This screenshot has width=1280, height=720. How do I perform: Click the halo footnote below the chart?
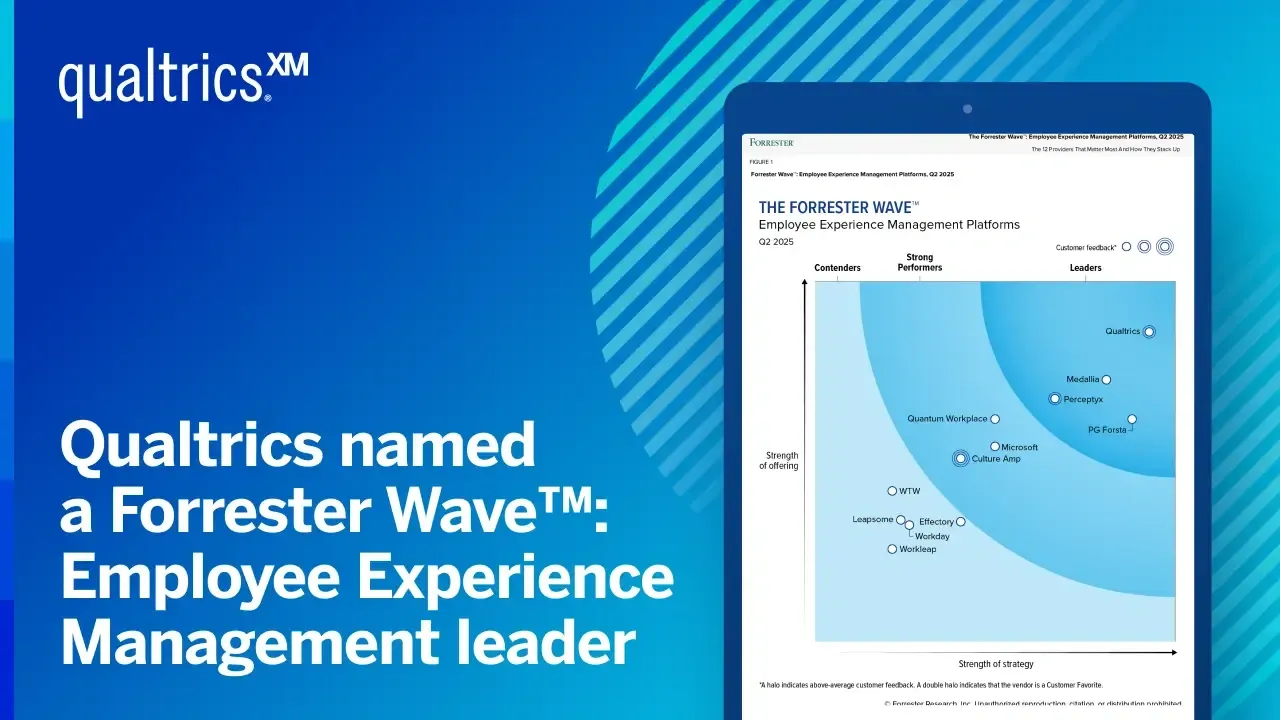pos(930,685)
